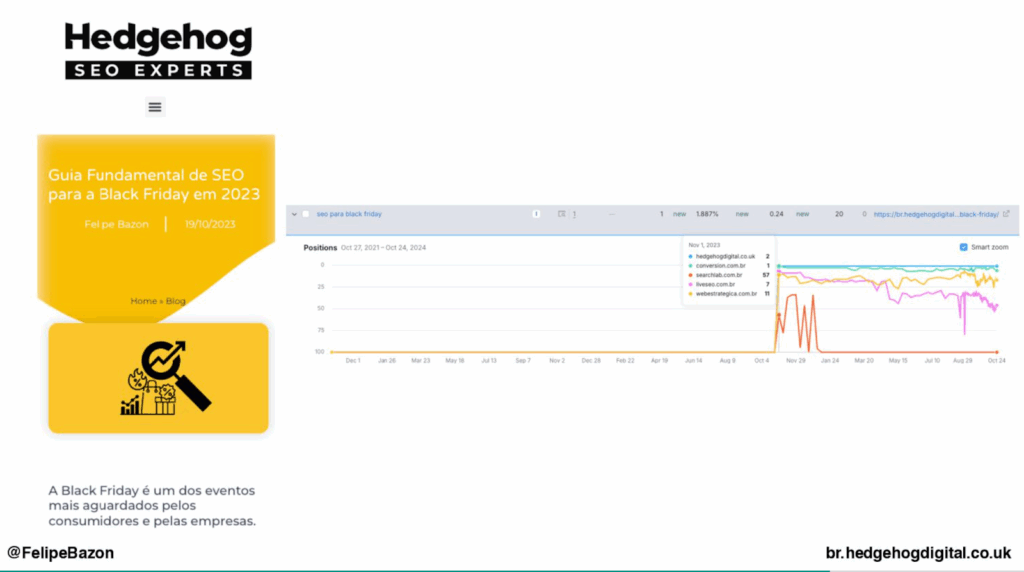Click the searchlab.com.br orange legend dot
1024x572 pixels.
[x=690, y=275]
